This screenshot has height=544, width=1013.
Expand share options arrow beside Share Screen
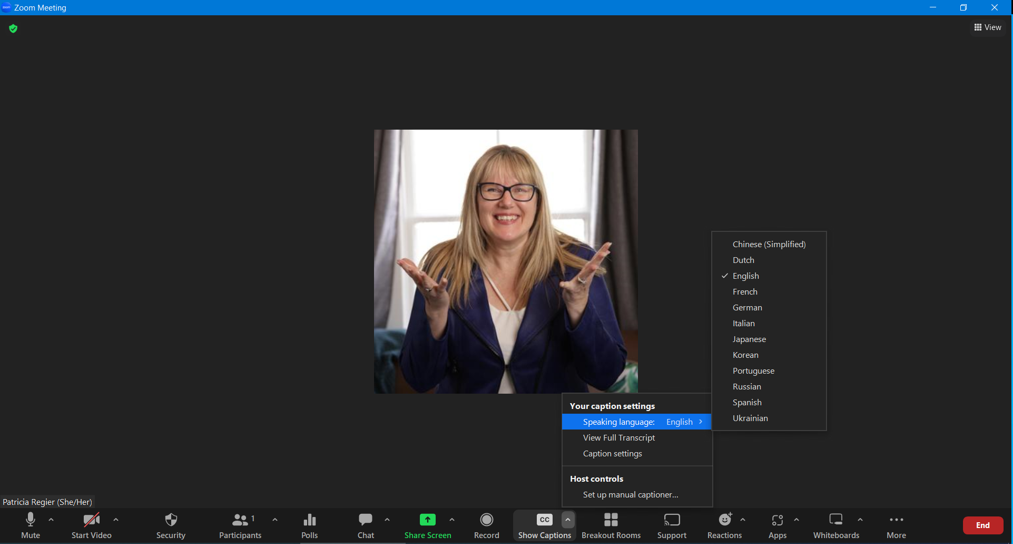pyautogui.click(x=452, y=519)
